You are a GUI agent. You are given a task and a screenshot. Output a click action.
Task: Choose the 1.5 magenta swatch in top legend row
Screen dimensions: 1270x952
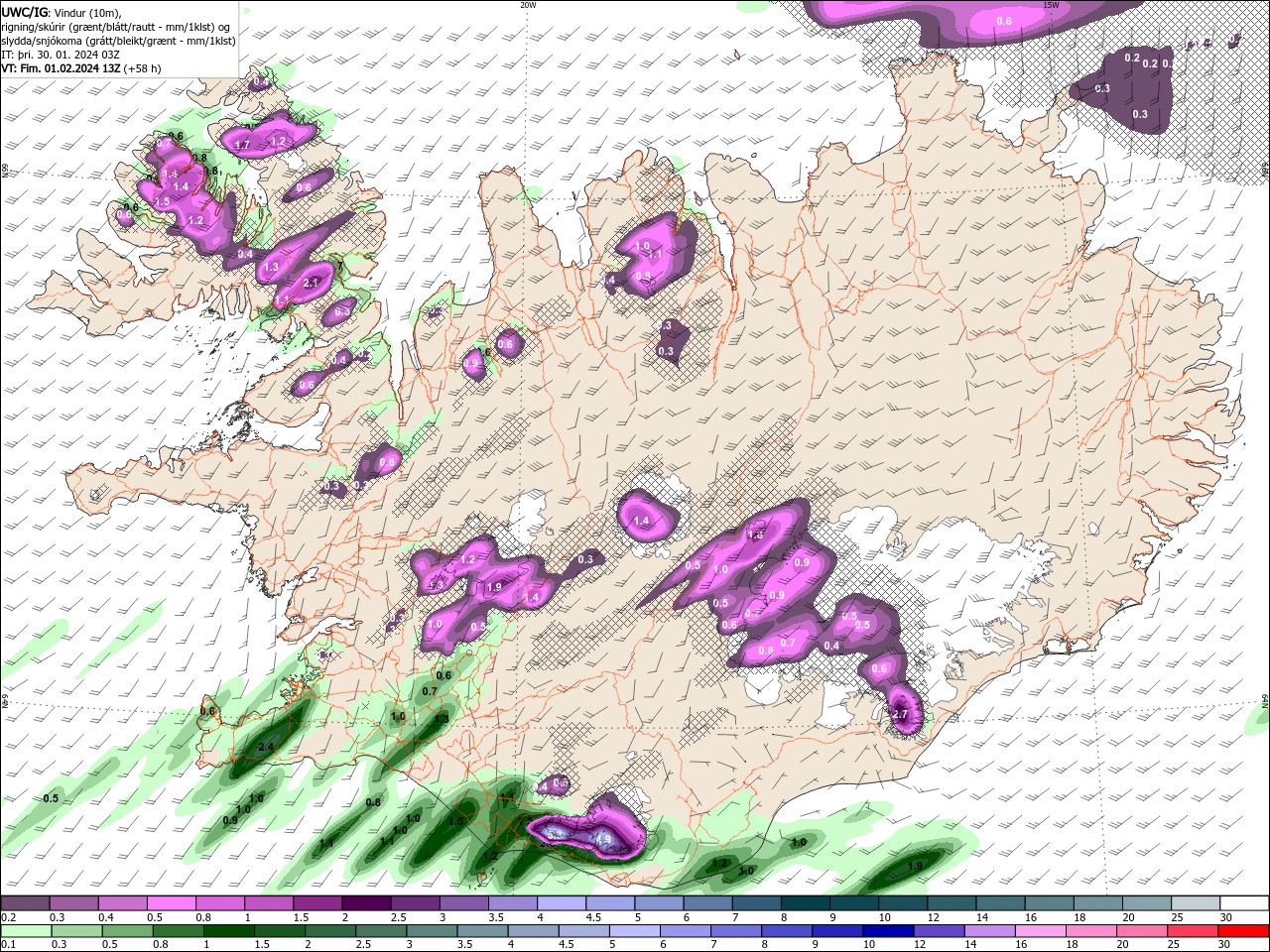[x=317, y=903]
